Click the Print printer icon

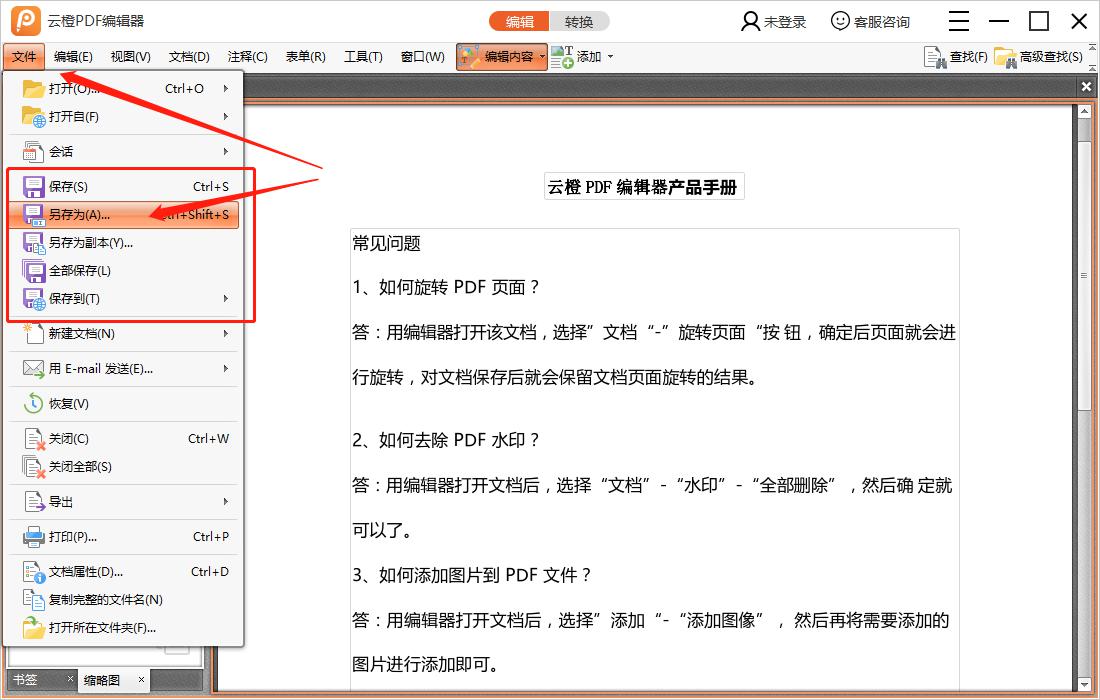[x=33, y=537]
